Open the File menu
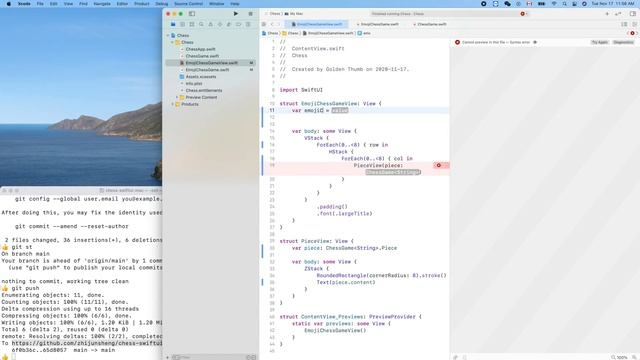Viewport: 640px width, 360px height. pyautogui.click(x=40, y=4)
